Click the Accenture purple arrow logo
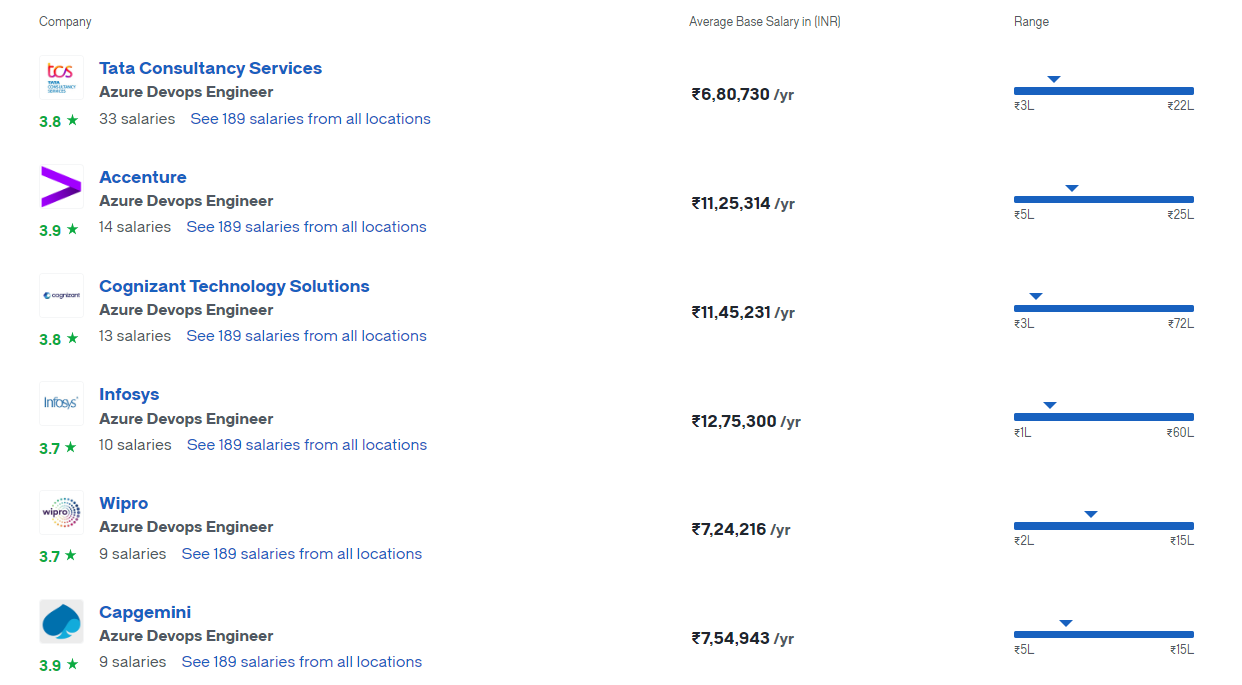The width and height of the screenshot is (1242, 685). [x=61, y=187]
